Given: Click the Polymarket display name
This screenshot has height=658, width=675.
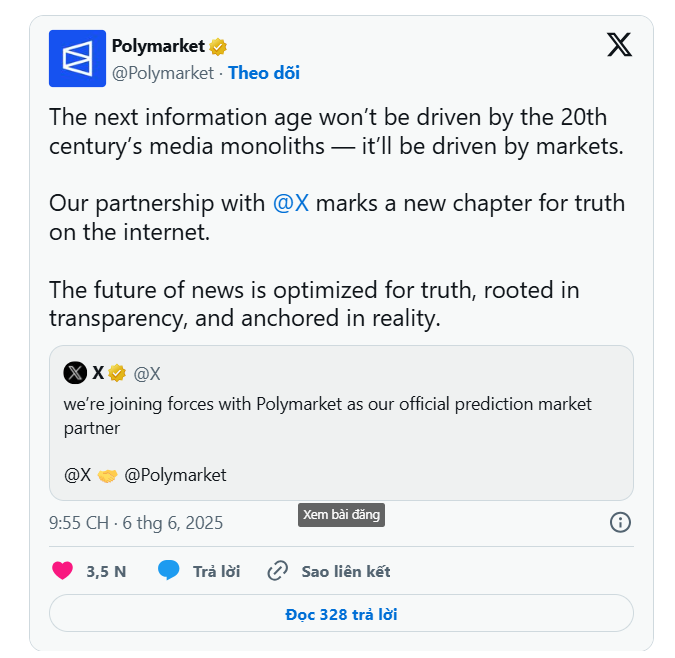Looking at the screenshot, I should click(158, 46).
